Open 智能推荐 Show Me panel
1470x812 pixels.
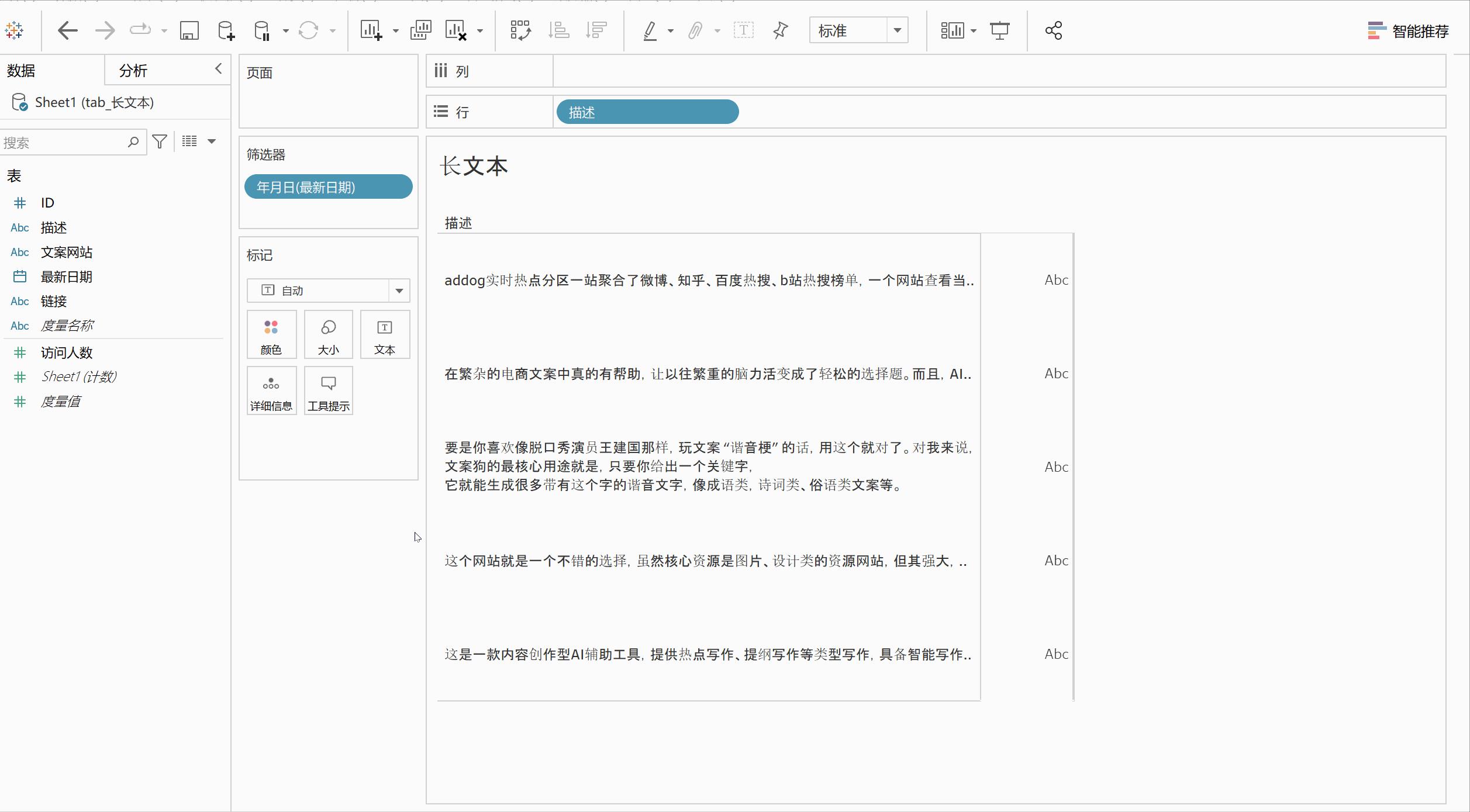coord(1408,31)
